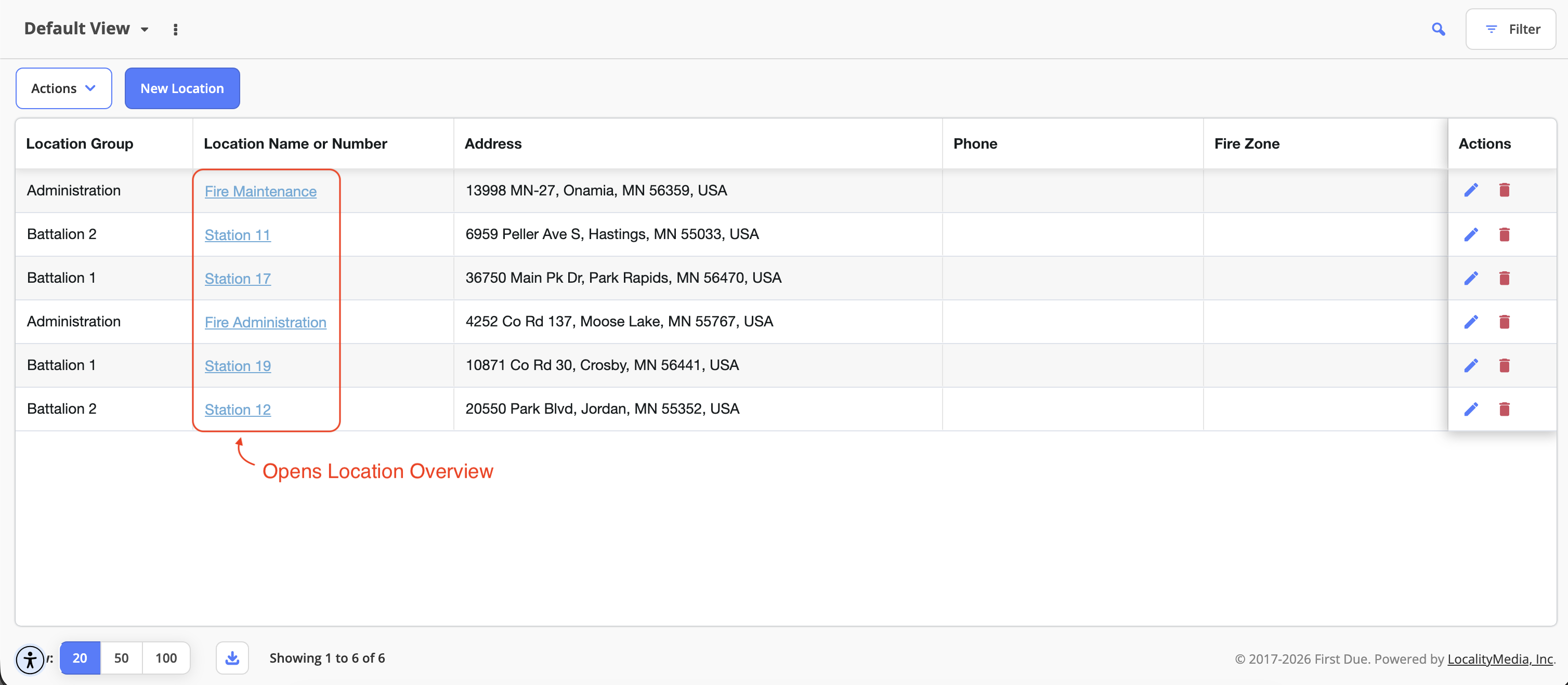The width and height of the screenshot is (1568, 685).
Task: Click Battalion 1 in Station 17 row
Action: point(61,278)
